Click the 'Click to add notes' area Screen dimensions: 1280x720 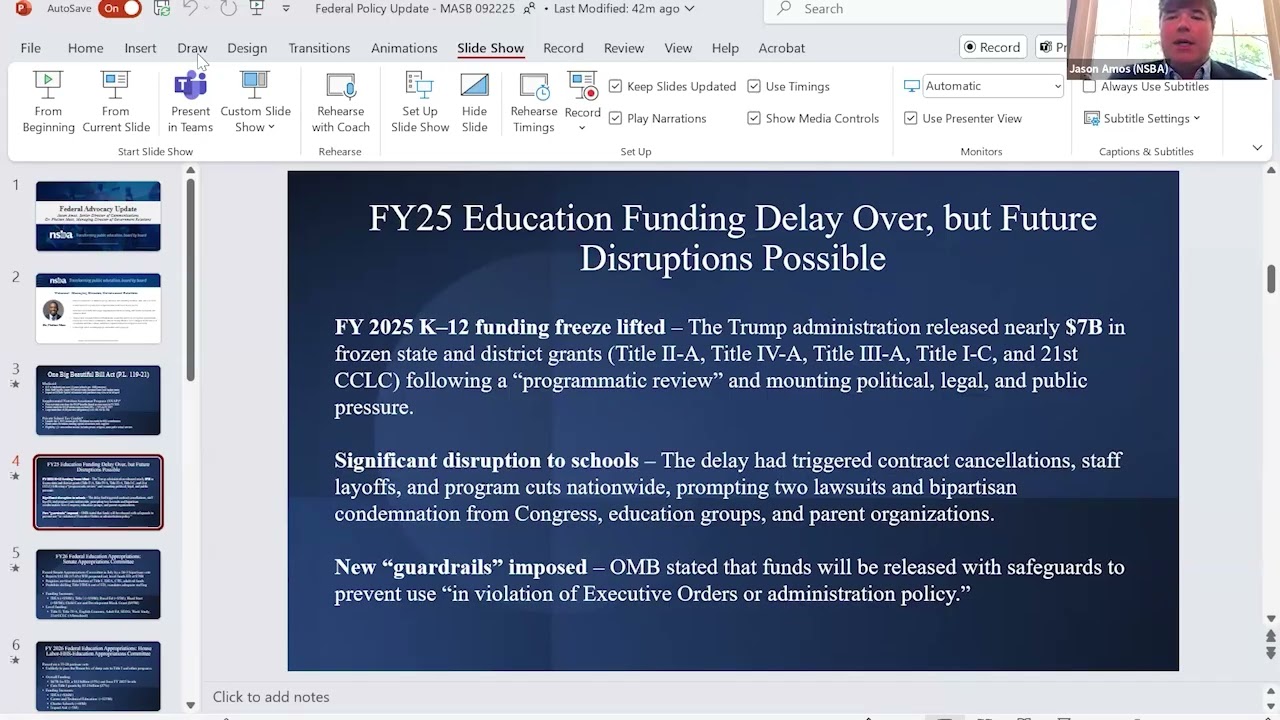271,697
